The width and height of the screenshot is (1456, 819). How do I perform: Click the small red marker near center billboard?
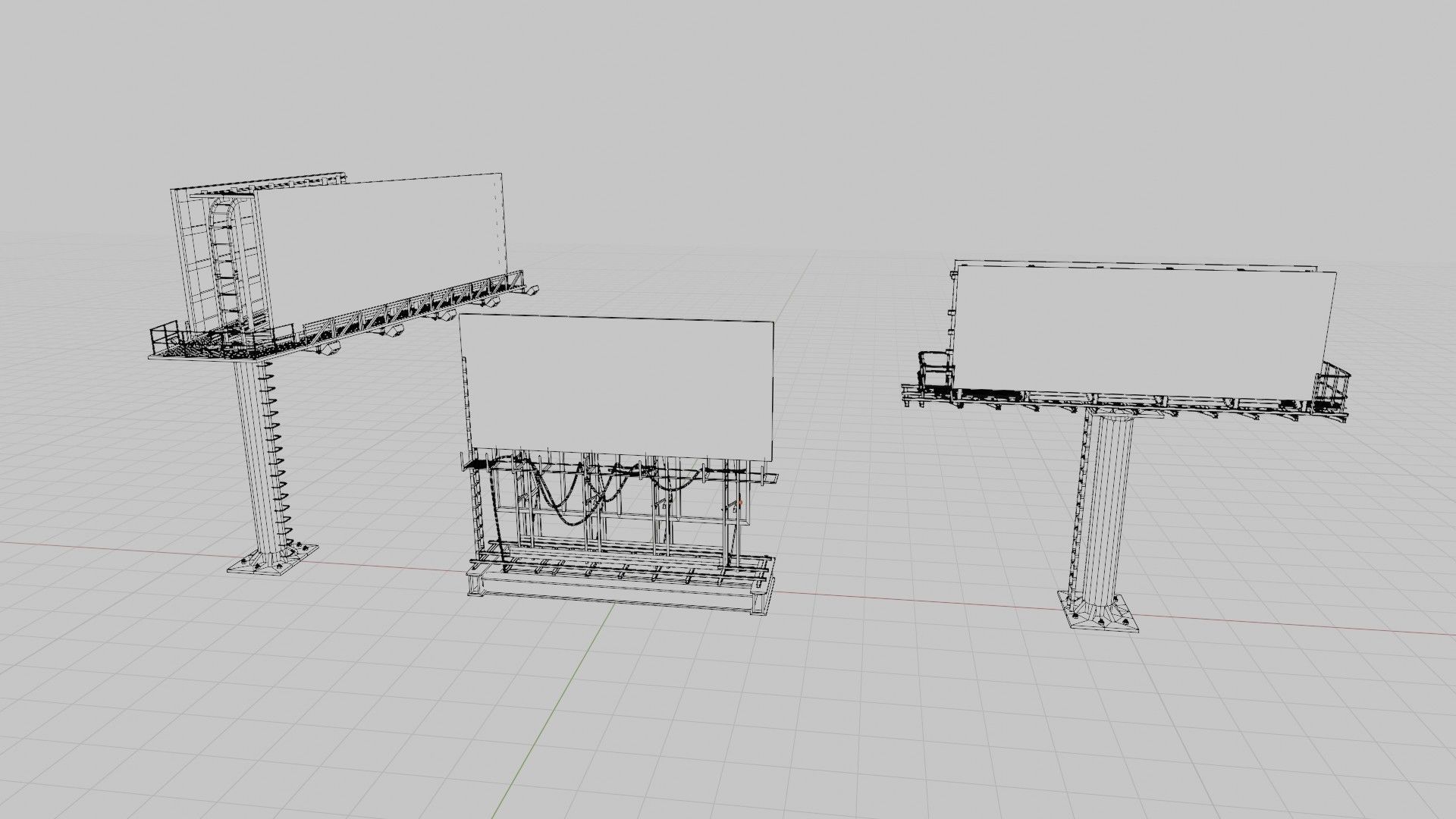740,502
